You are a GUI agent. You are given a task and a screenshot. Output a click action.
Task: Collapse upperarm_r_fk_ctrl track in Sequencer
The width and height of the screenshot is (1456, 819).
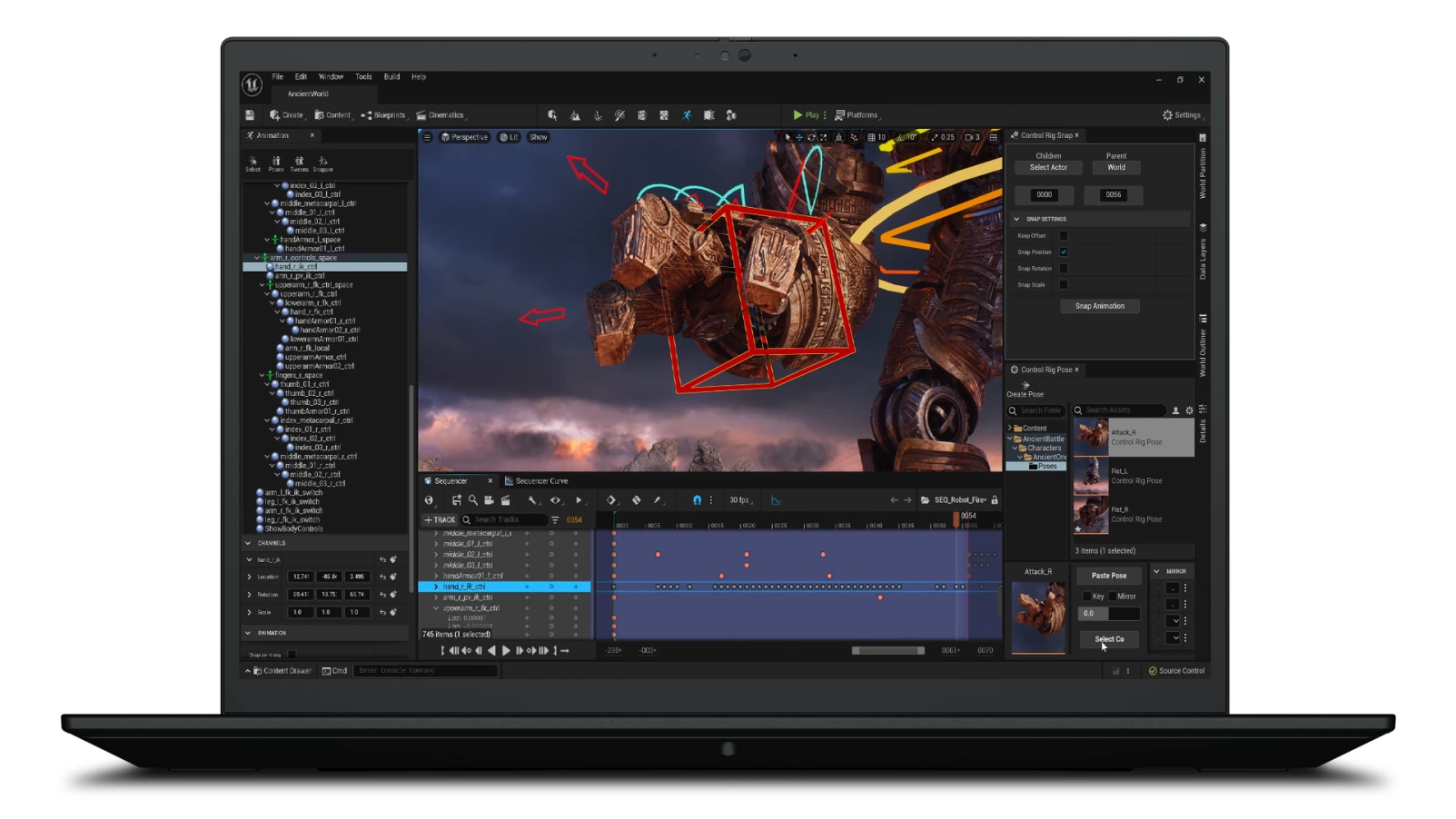click(436, 608)
